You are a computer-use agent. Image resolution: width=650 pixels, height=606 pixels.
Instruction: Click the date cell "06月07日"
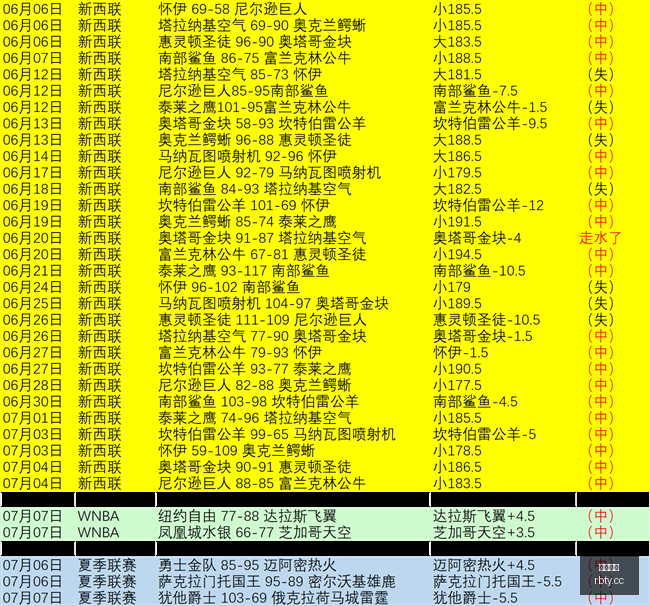click(32, 58)
